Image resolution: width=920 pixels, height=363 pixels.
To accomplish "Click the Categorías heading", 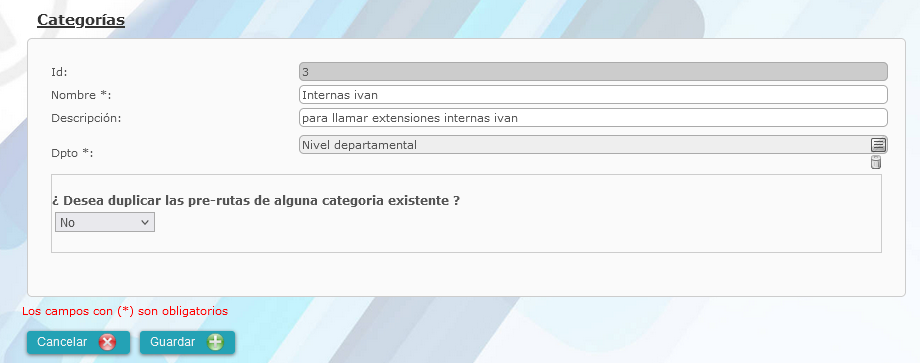I will pyautogui.click(x=81, y=20).
